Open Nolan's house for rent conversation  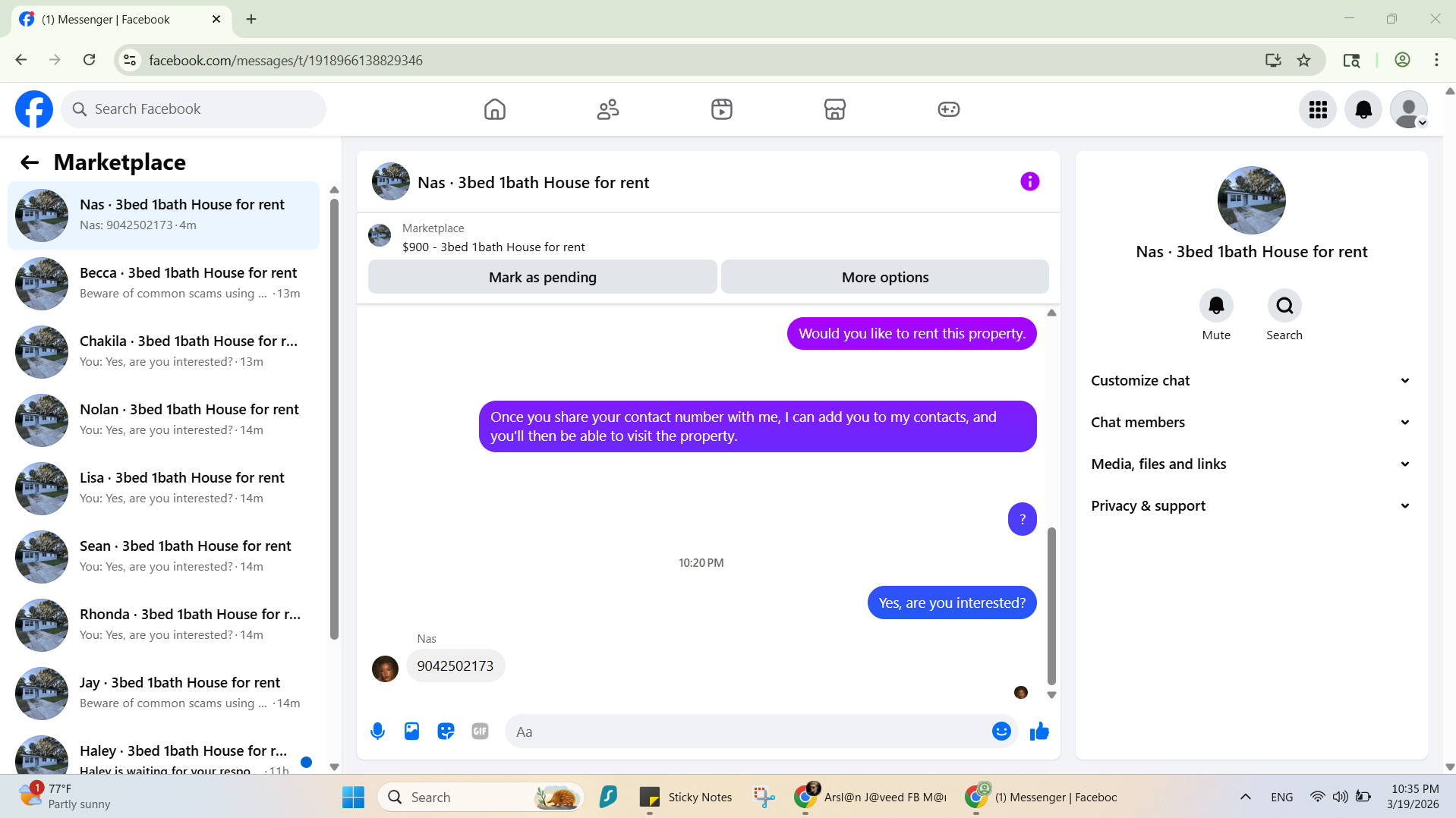pos(163,420)
